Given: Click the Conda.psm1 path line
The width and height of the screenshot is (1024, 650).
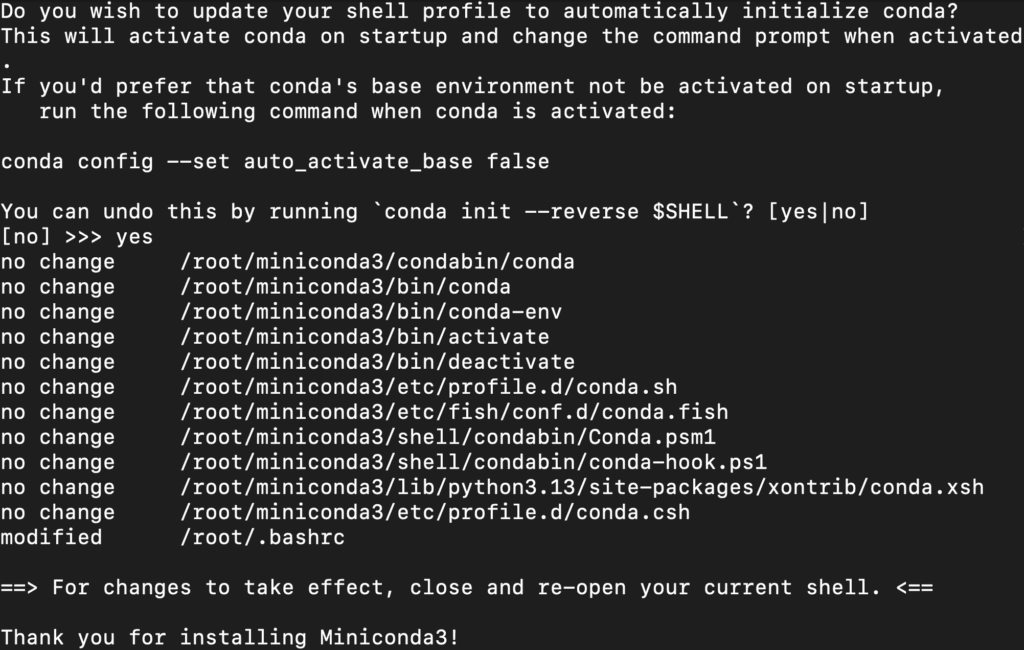Looking at the screenshot, I should 448,437.
